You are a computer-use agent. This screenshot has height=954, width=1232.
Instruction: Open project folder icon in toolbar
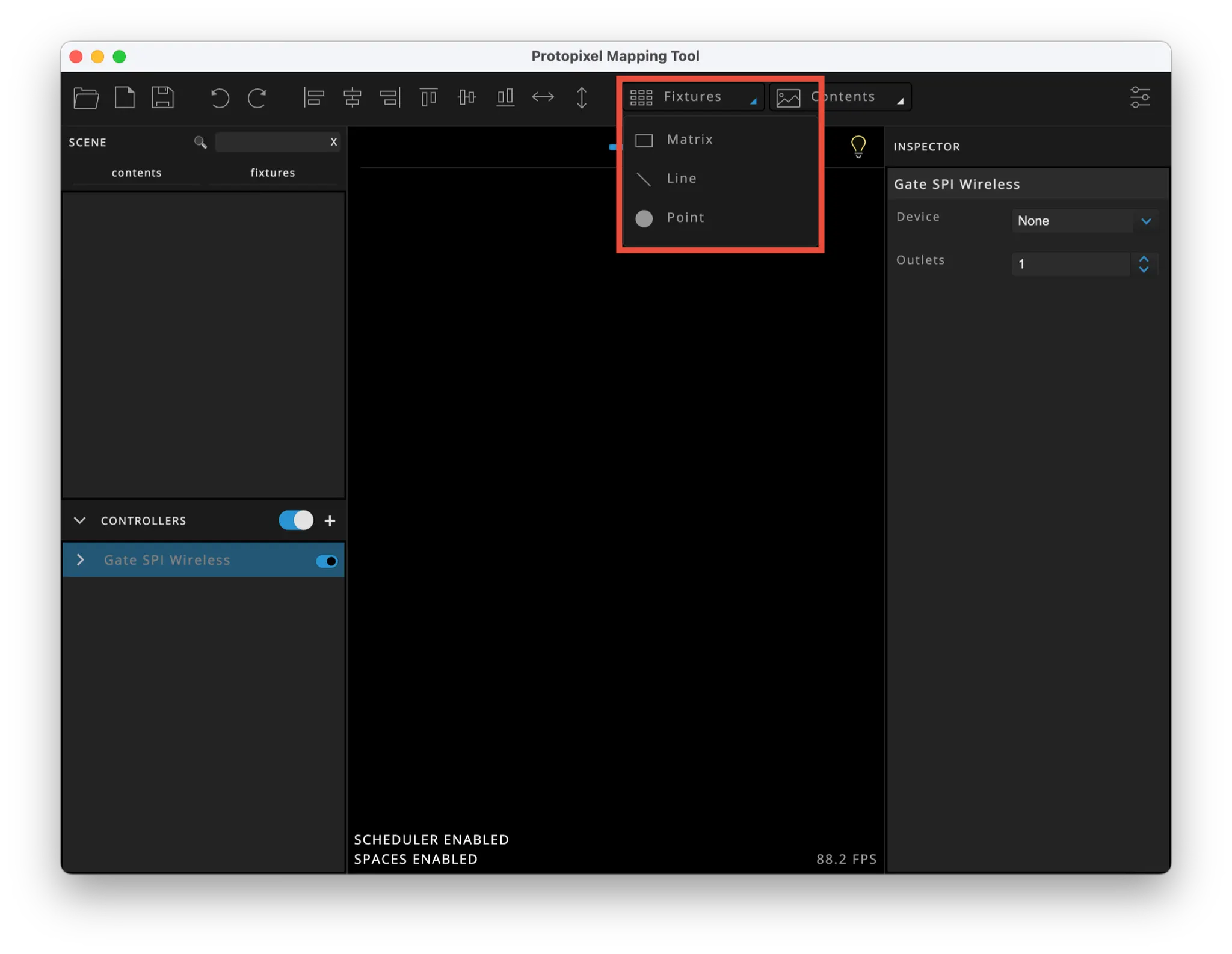pos(86,97)
